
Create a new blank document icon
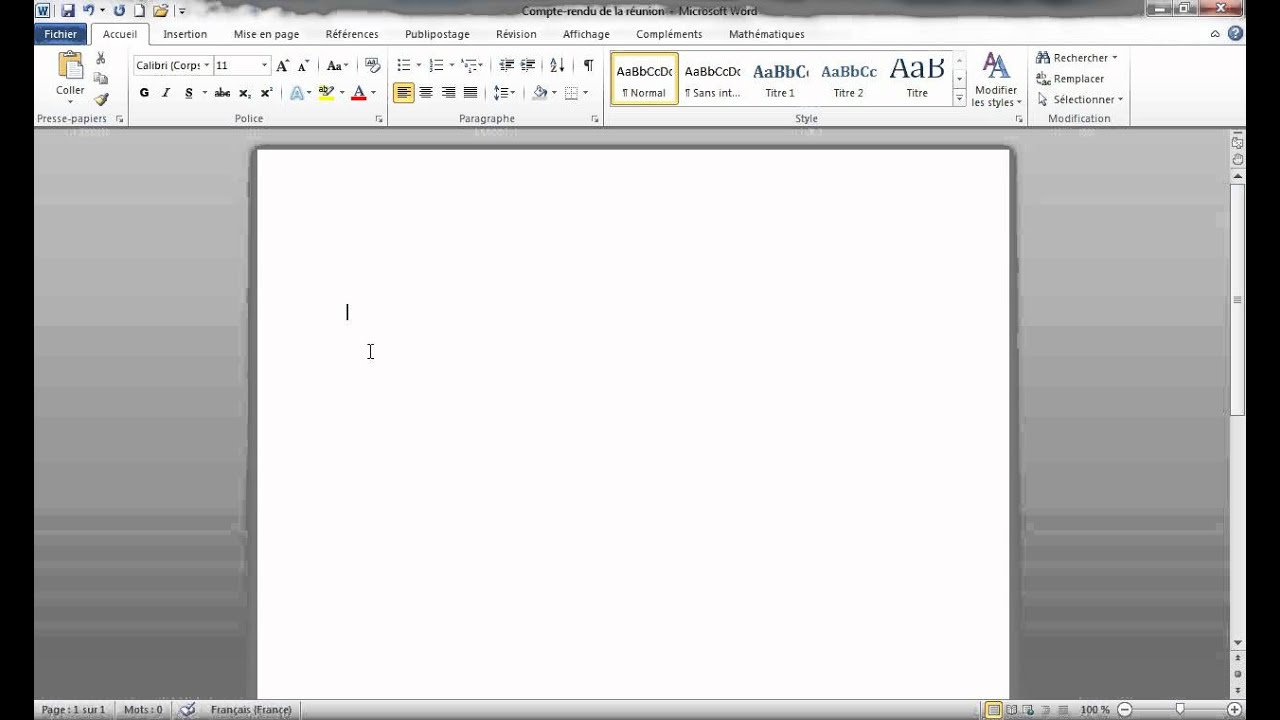point(139,11)
